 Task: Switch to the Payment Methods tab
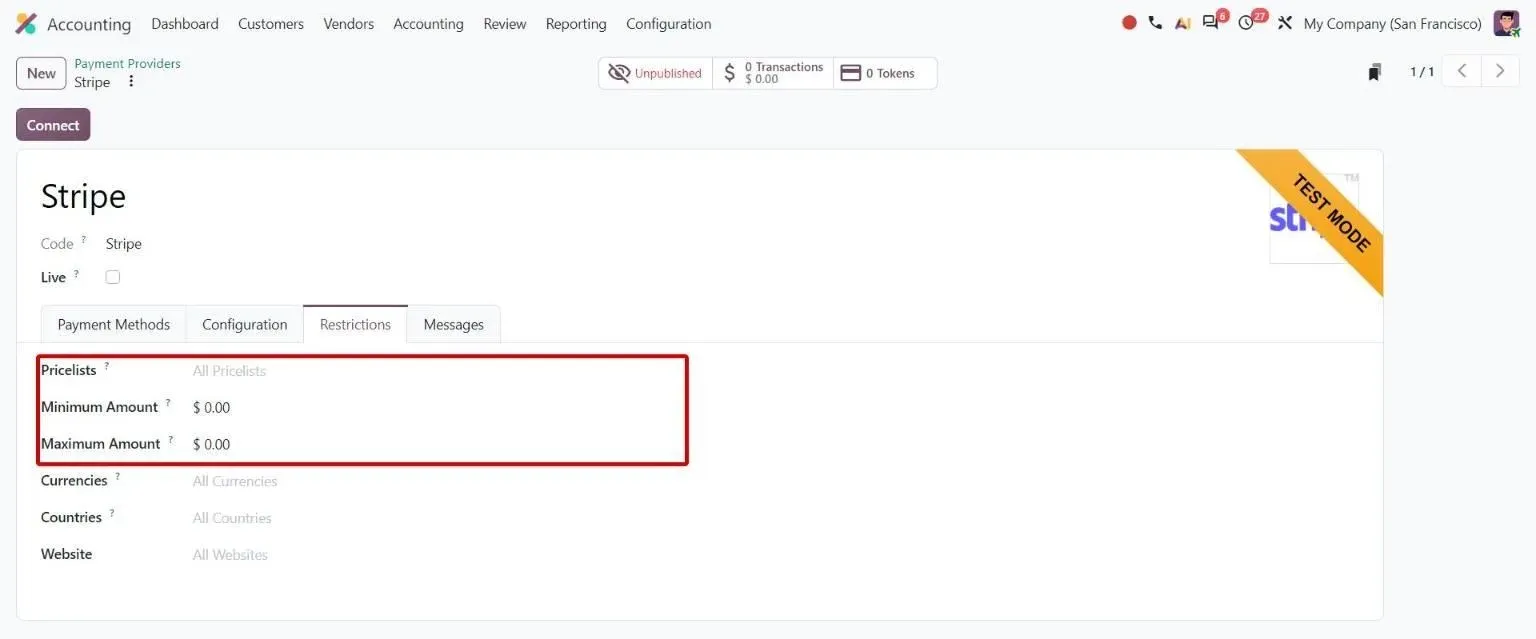pos(114,324)
